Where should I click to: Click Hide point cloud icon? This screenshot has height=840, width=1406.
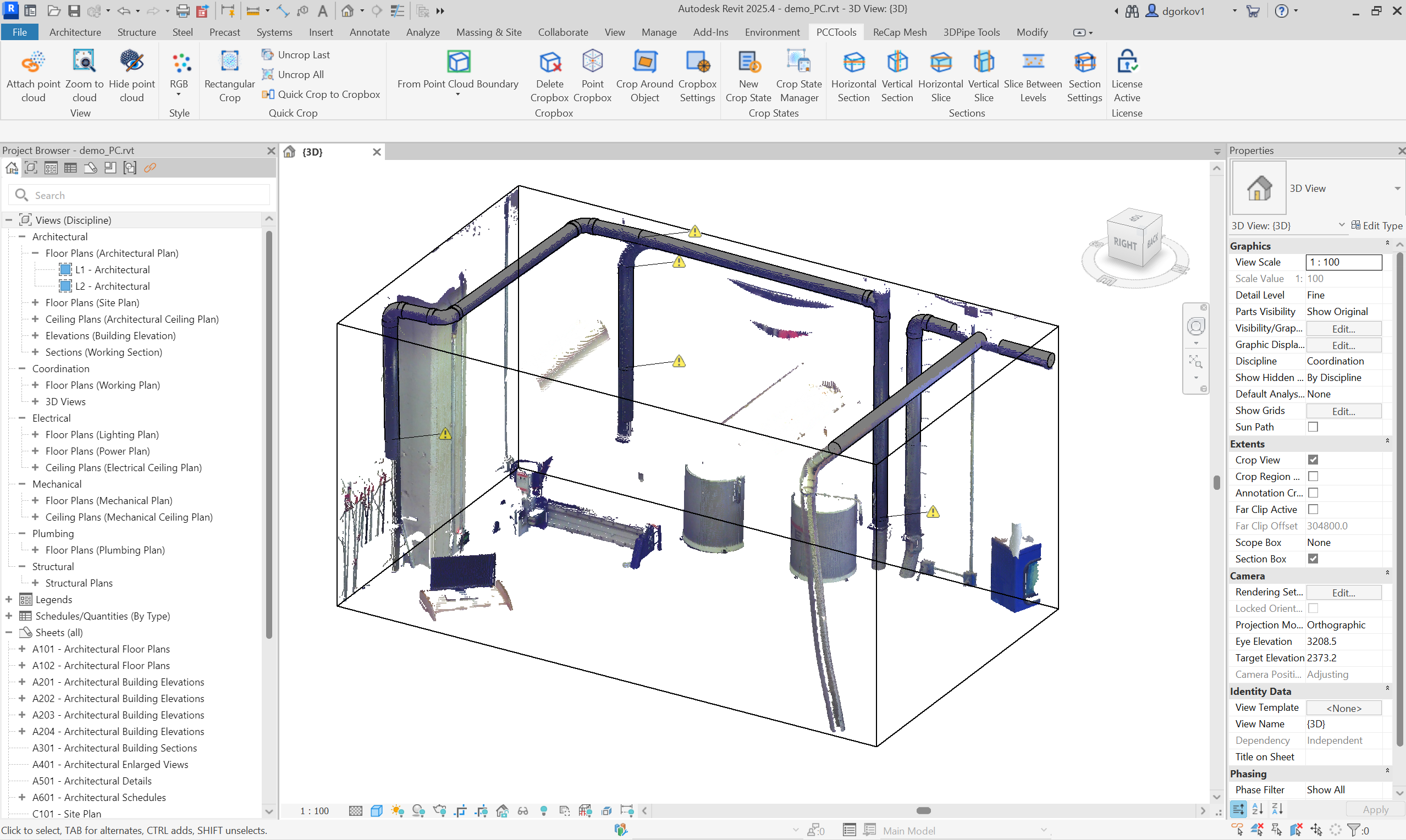pos(131,75)
